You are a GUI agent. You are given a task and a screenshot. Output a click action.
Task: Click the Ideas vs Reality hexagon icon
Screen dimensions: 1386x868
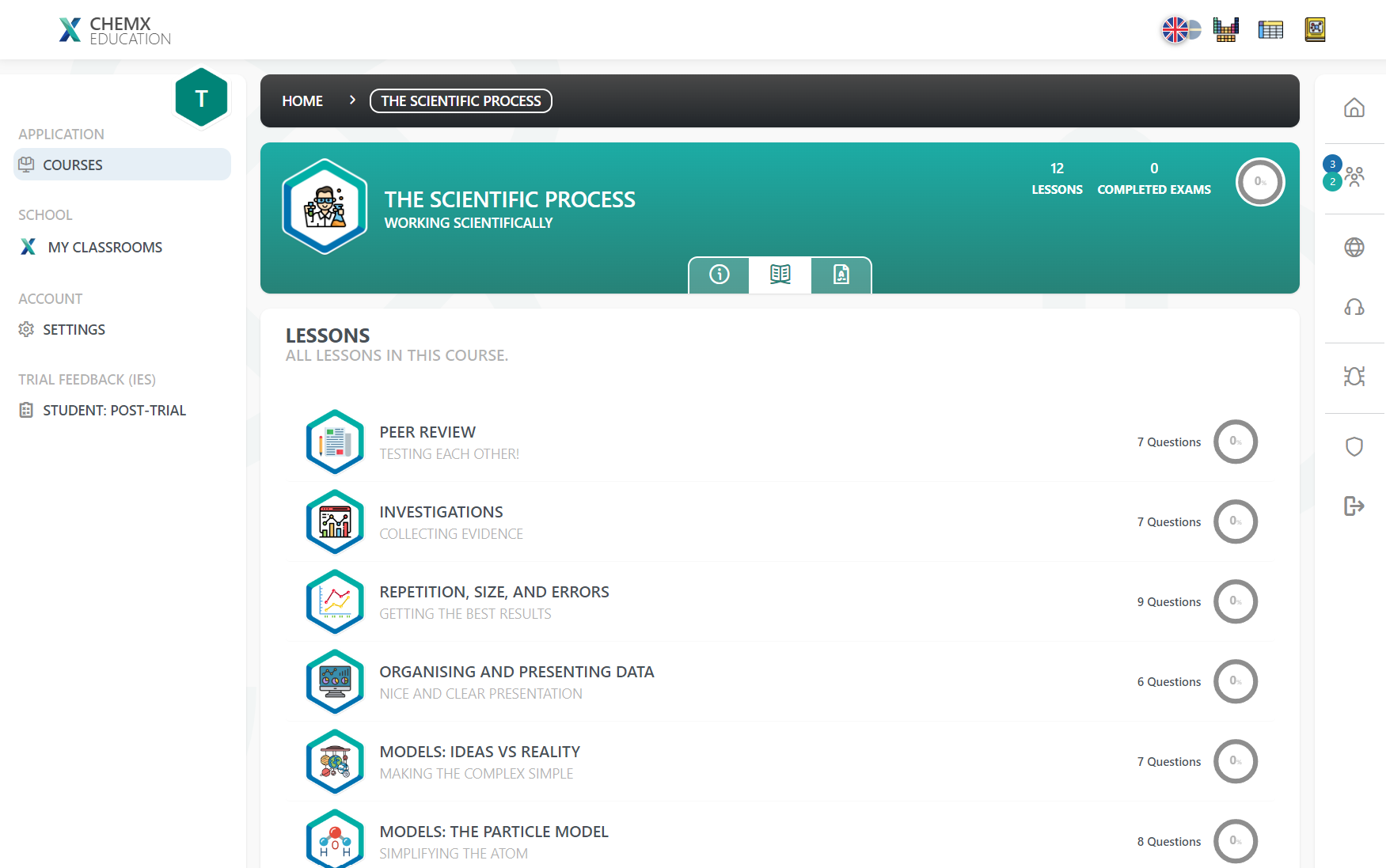coord(335,761)
